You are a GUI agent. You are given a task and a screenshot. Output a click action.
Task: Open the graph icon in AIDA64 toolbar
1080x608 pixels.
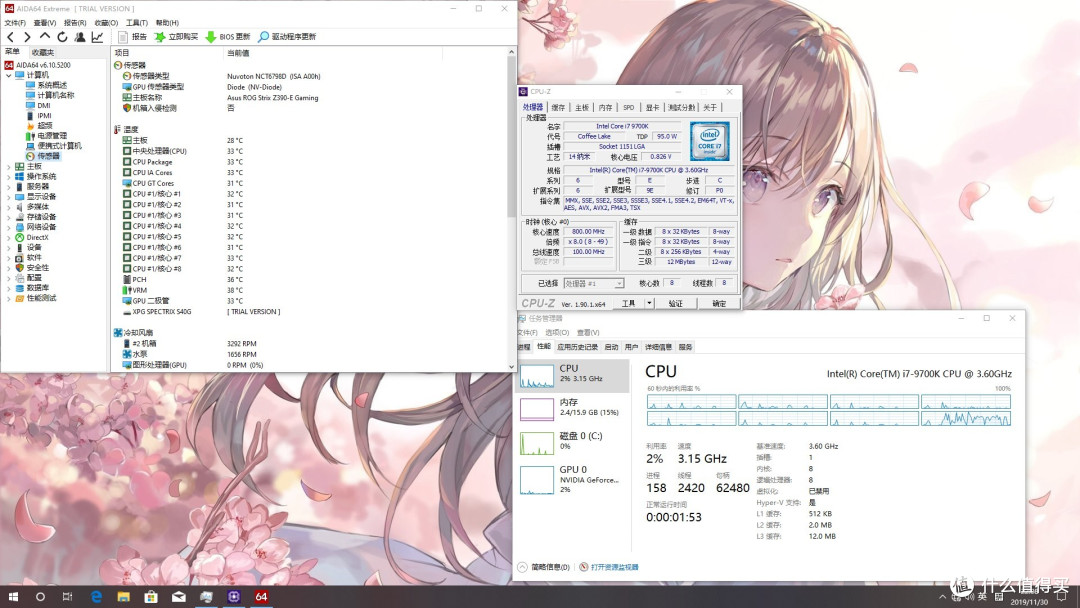97,37
